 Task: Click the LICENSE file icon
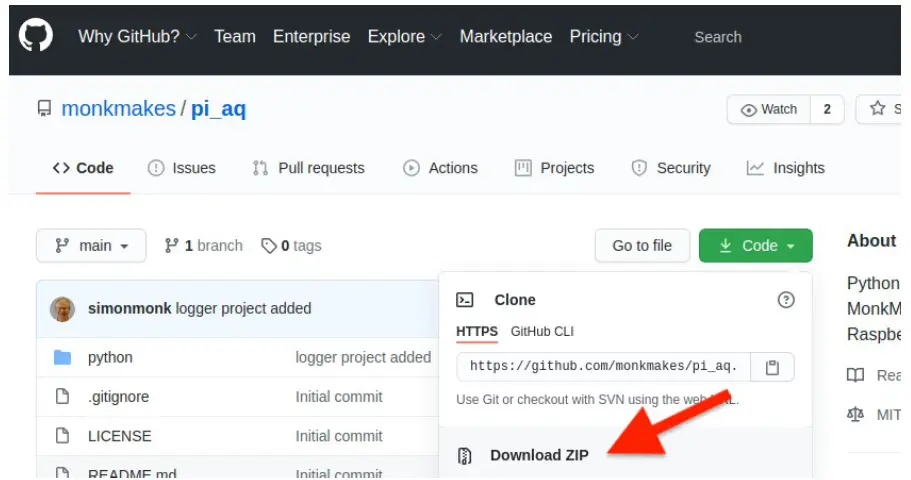point(62,435)
